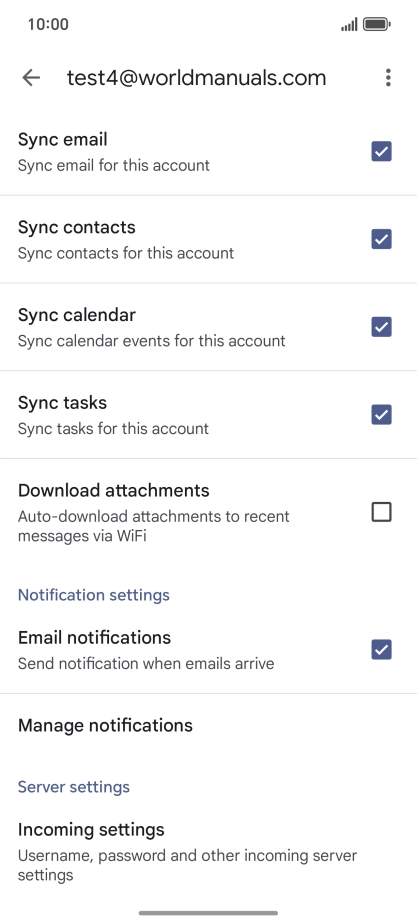Tap the signal strength icon
This screenshot has height=922, width=417.
tap(349, 25)
